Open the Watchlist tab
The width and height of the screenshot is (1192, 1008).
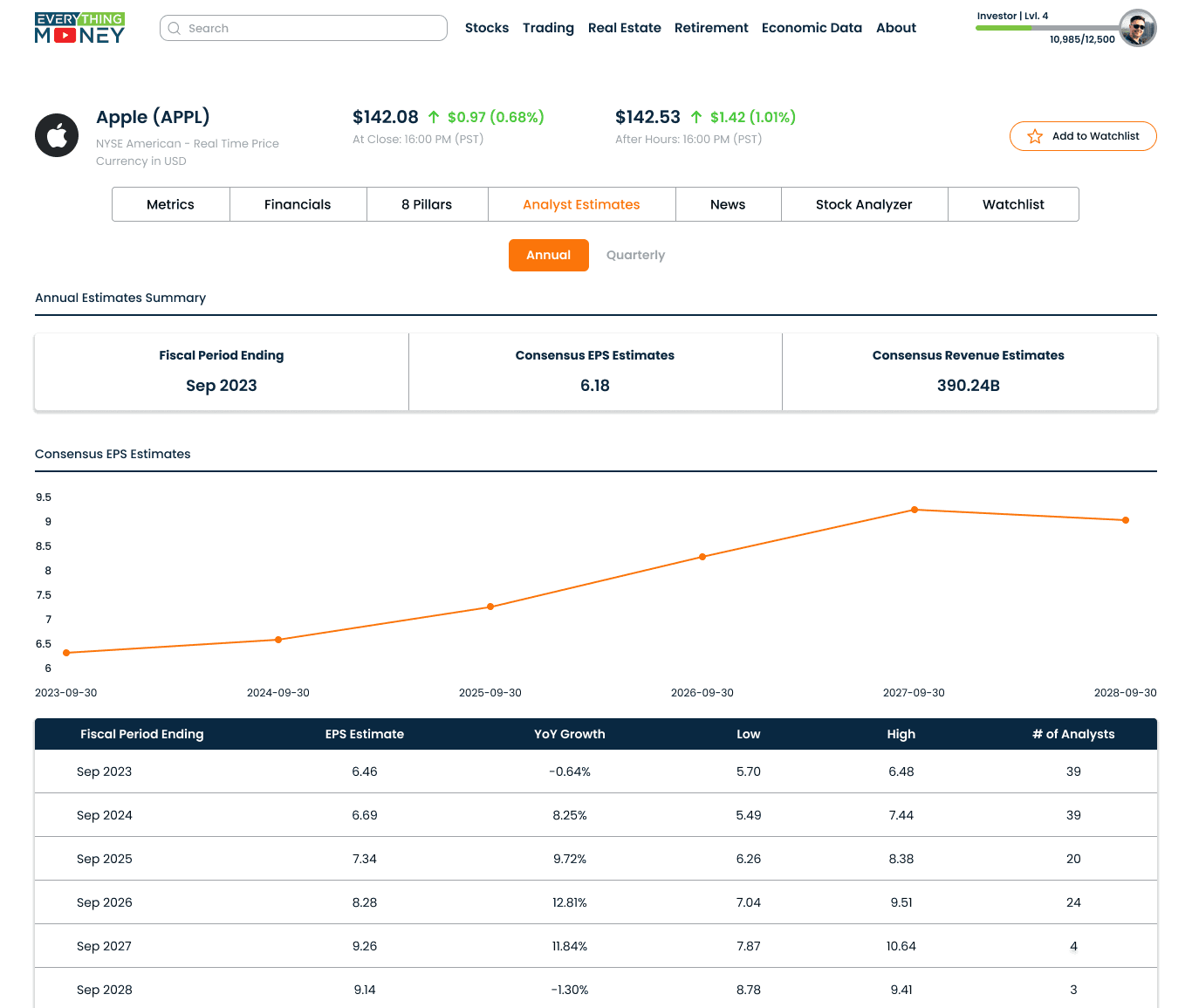pyautogui.click(x=1013, y=204)
